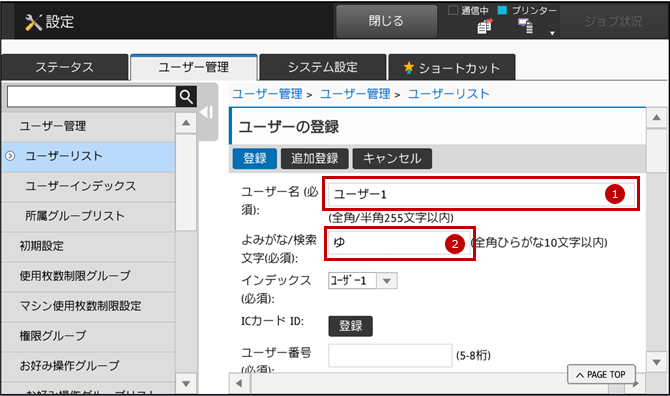Click the キャンセル button
670x396 pixels.
tap(392, 158)
